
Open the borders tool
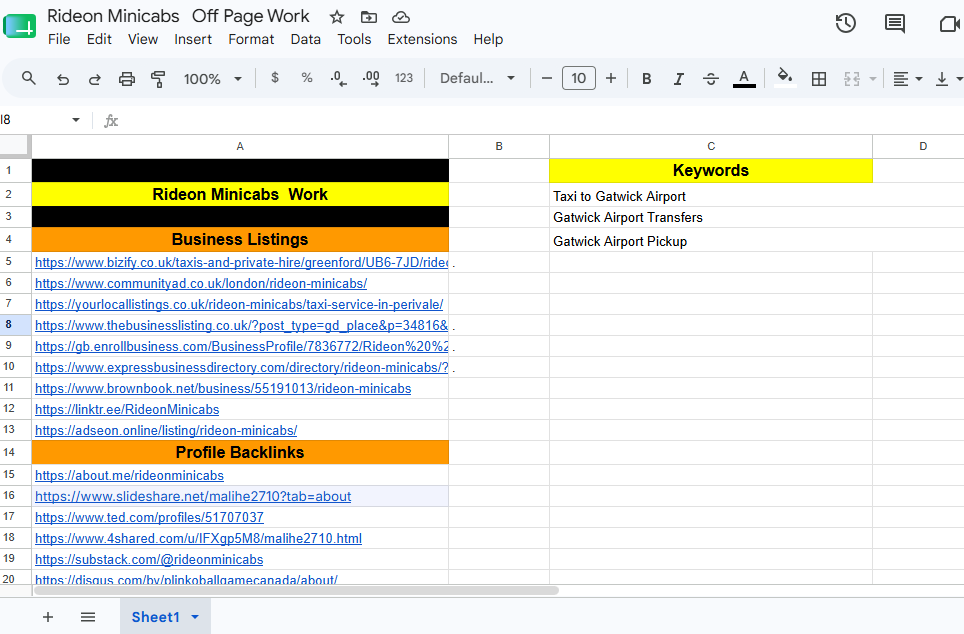coord(819,79)
